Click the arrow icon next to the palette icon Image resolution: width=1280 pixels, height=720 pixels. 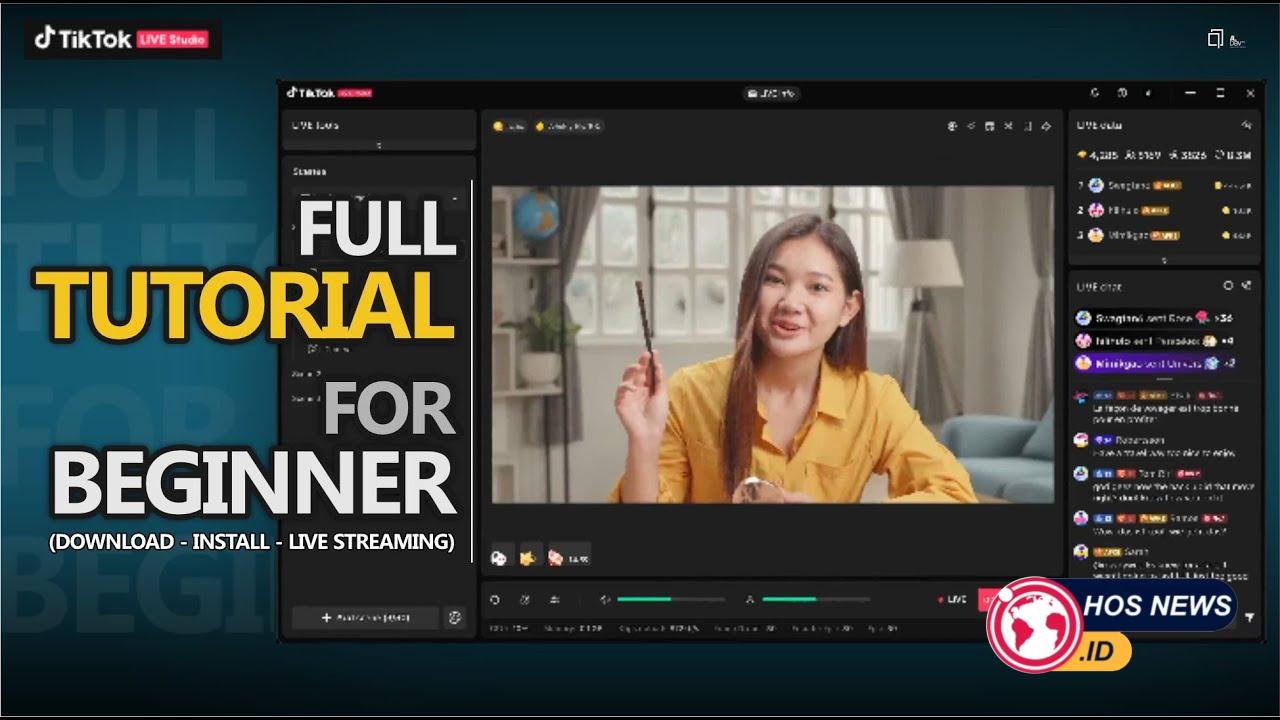(x=971, y=126)
